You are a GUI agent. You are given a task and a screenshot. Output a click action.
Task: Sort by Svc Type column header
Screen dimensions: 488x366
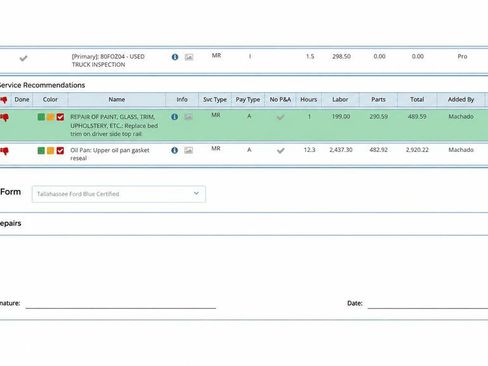[x=215, y=100]
